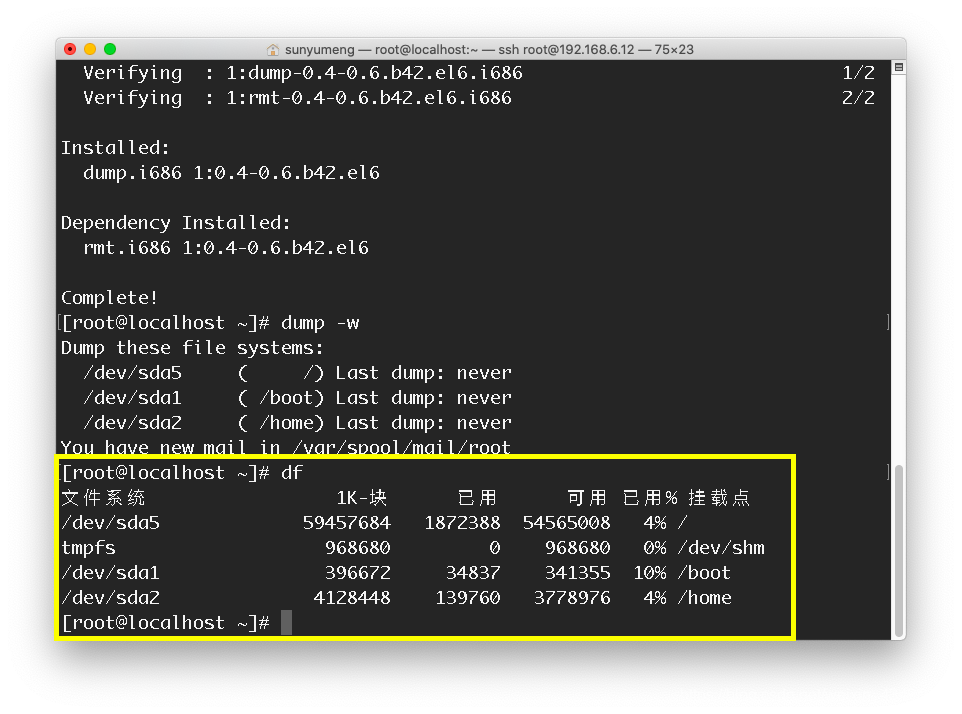The width and height of the screenshot is (962, 714).
Task: Click '968680' size value for tmpfs
Action: click(358, 548)
